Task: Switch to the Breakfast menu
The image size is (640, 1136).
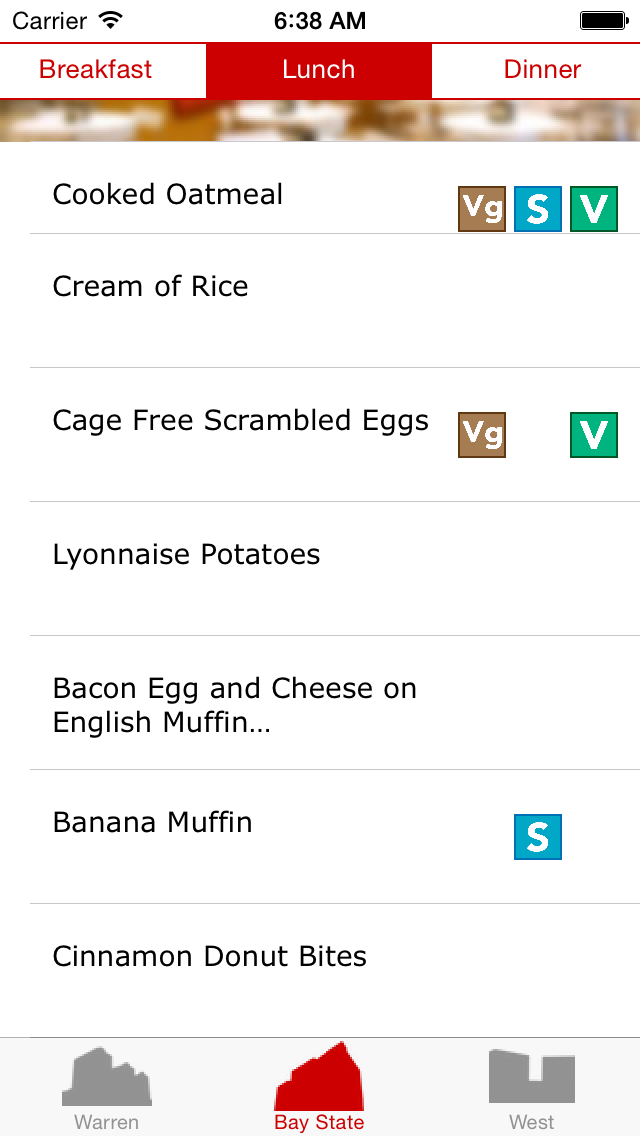Action: [x=96, y=70]
